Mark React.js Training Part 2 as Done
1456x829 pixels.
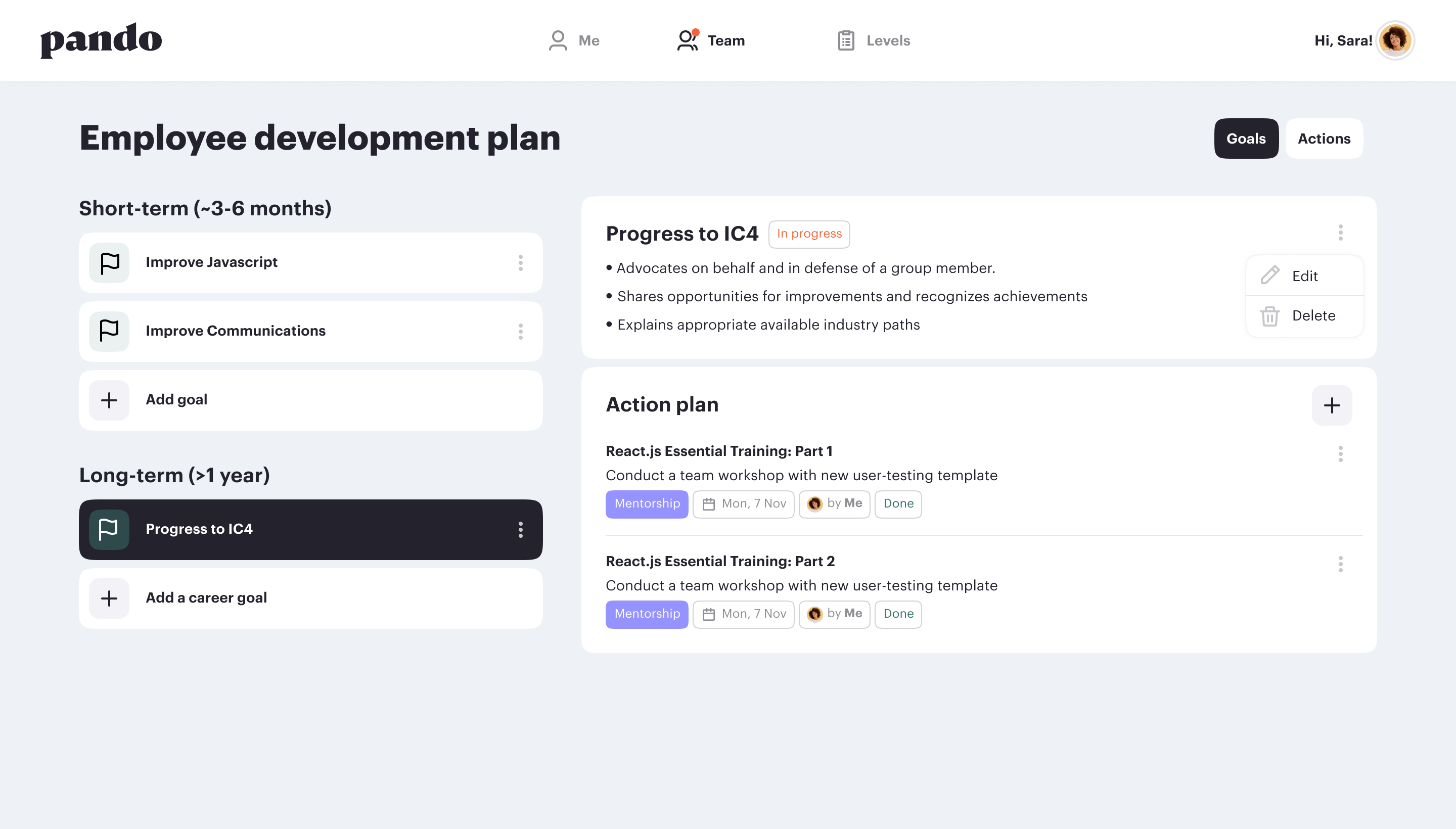pyautogui.click(x=898, y=614)
